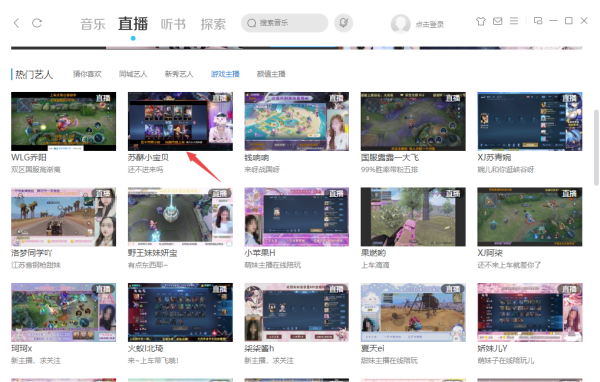Click the caption 有点东西耶~
Screen dimensions: 600x382
coord(148,265)
